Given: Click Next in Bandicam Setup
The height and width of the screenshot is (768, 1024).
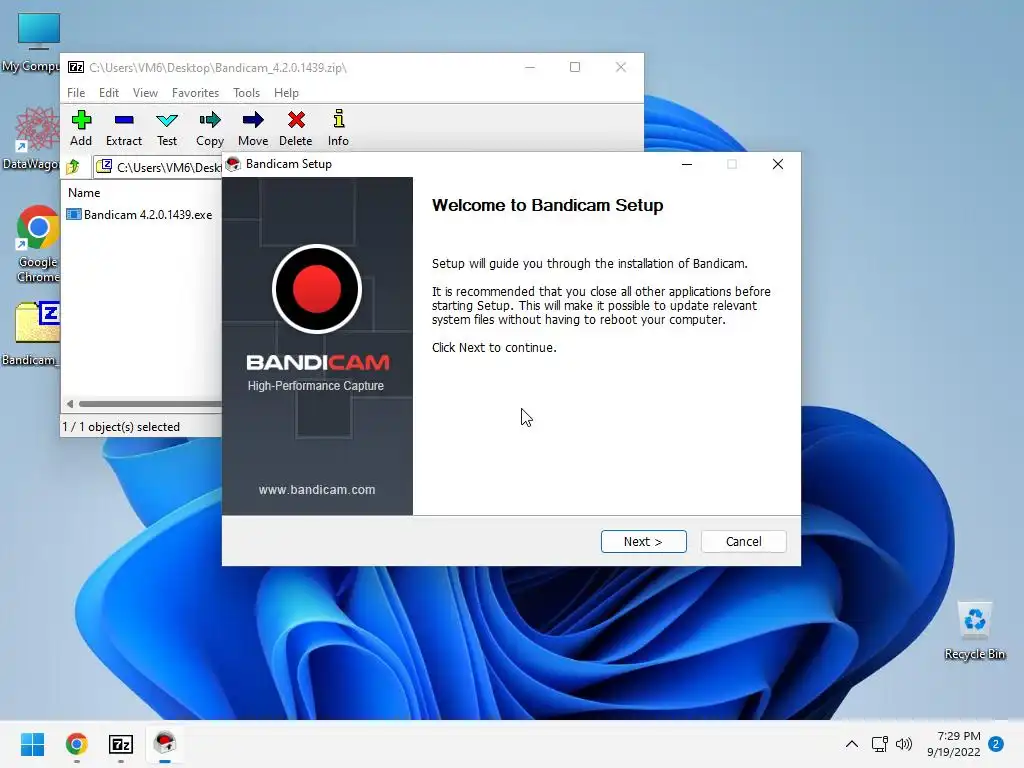Looking at the screenshot, I should (643, 541).
